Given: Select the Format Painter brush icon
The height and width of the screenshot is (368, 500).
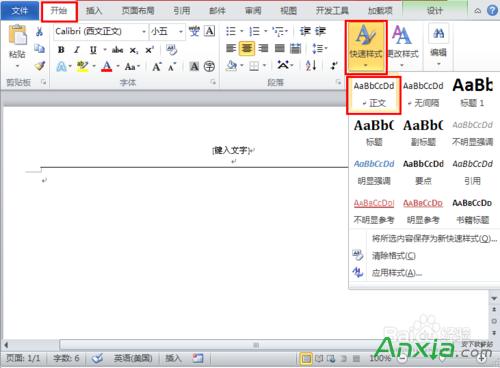Looking at the screenshot, I should coord(40,66).
